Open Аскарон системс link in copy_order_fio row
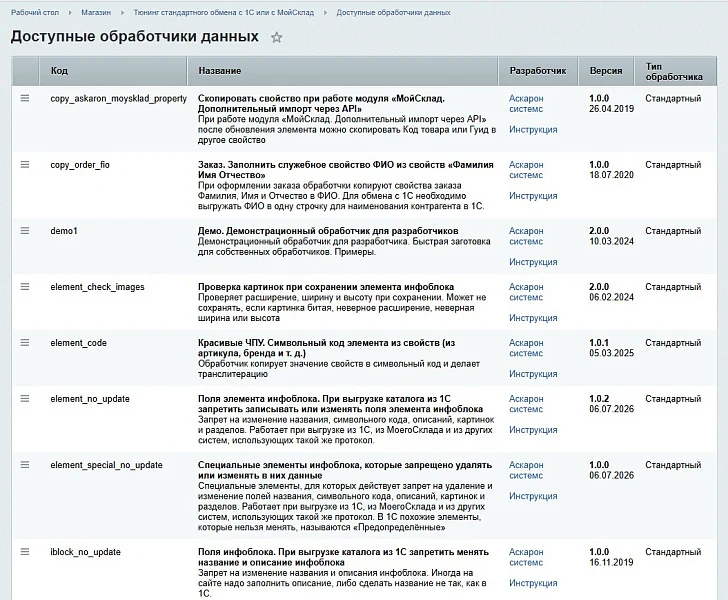728x600 pixels. click(x=526, y=170)
